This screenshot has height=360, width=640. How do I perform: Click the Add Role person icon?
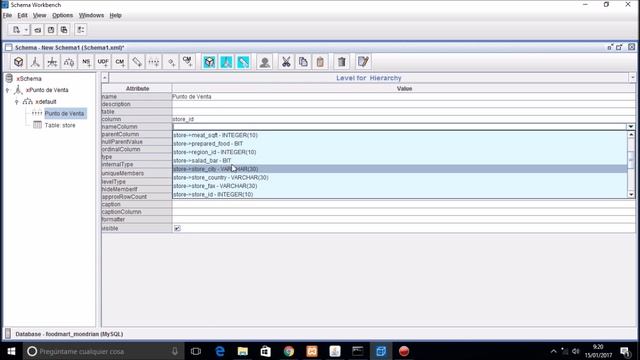(x=264, y=62)
